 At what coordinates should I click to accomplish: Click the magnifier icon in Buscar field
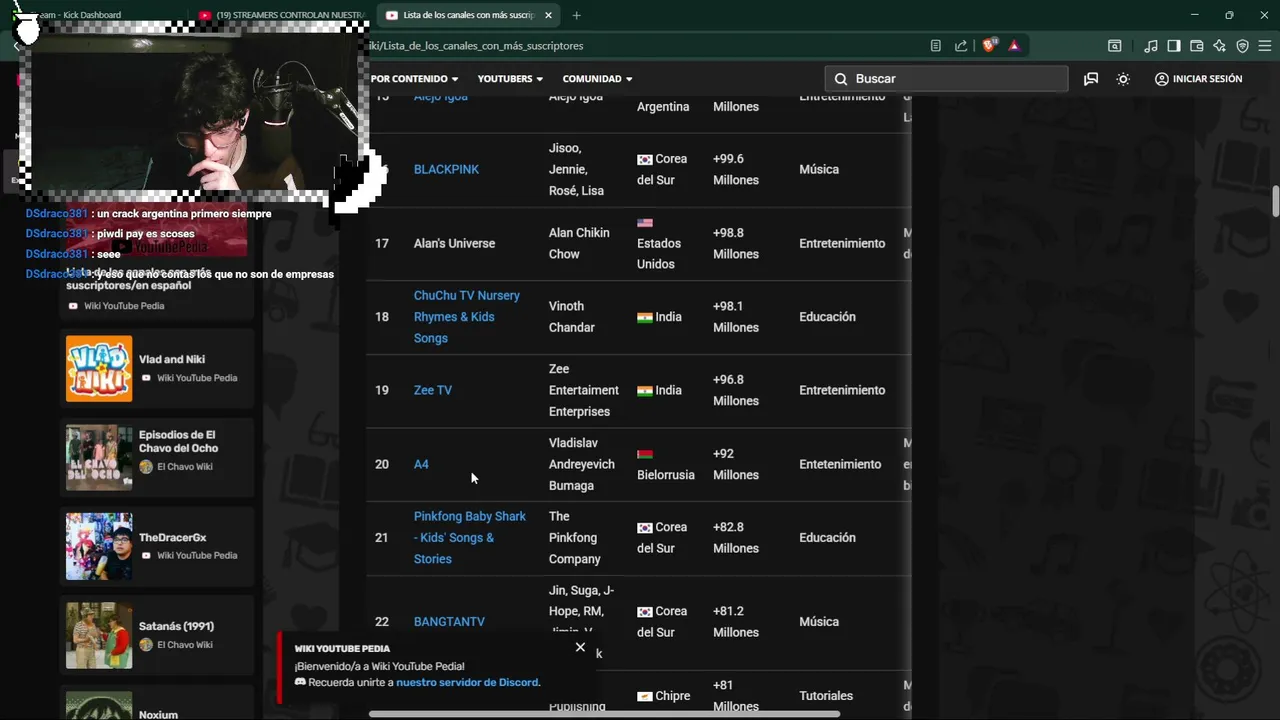point(841,79)
